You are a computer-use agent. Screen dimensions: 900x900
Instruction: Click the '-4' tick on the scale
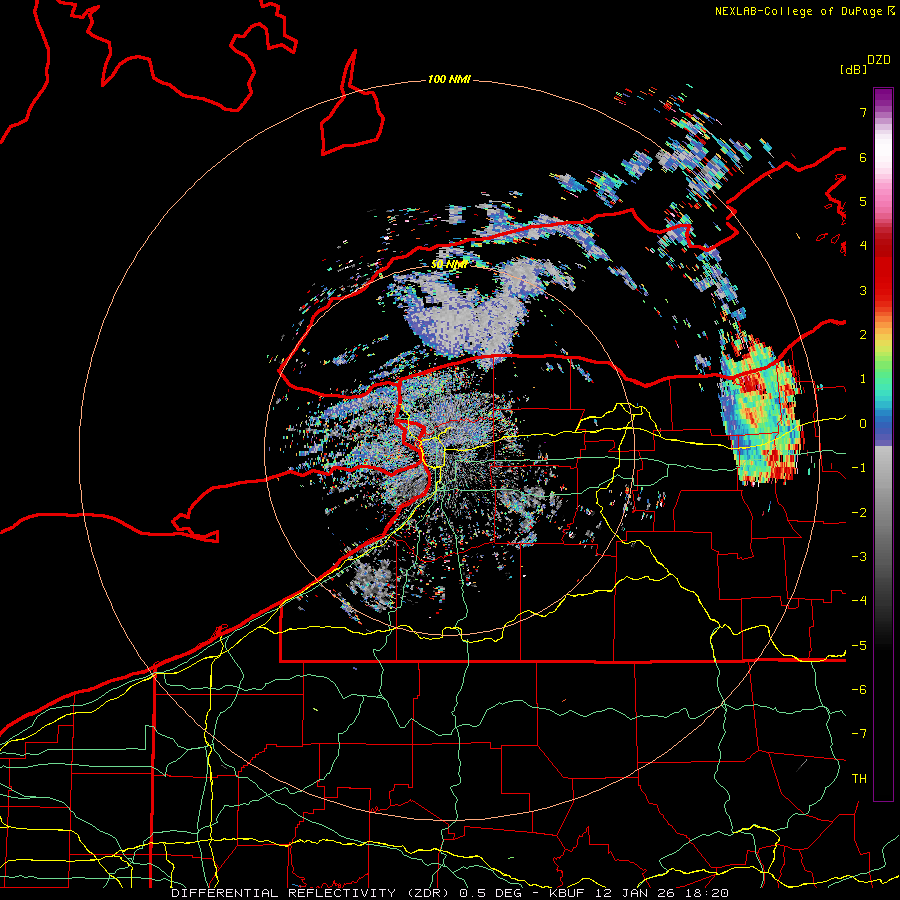click(859, 601)
